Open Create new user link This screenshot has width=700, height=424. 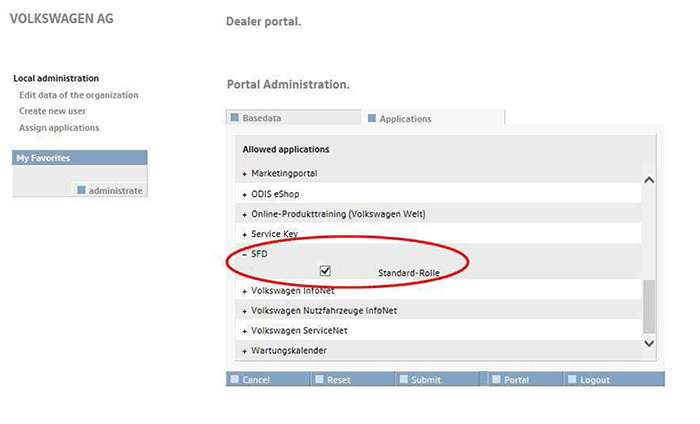[x=52, y=111]
